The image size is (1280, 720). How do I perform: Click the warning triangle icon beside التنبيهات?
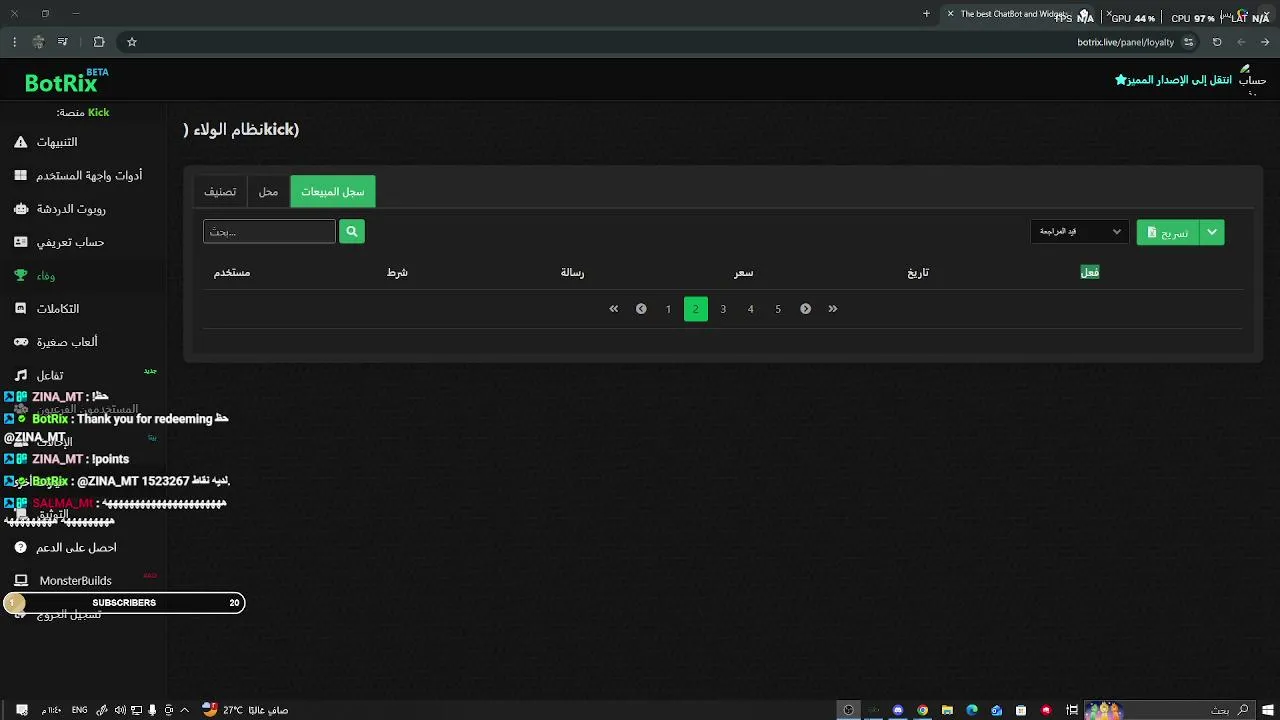coord(20,142)
